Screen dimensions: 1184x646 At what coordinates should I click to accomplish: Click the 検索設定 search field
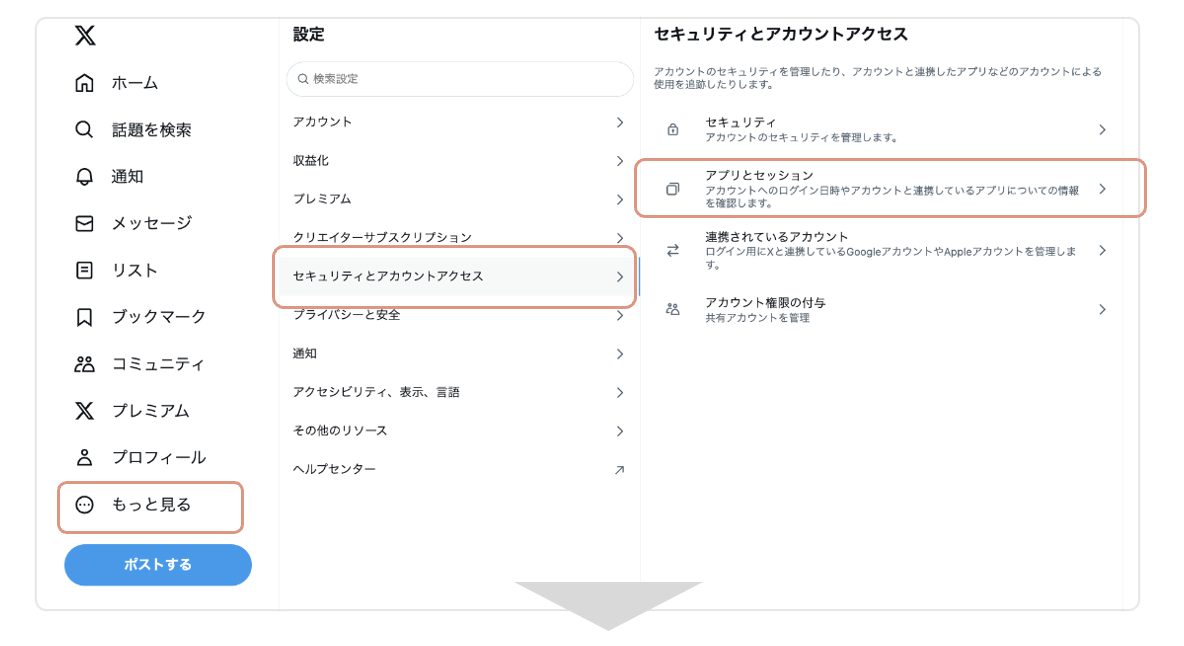pos(460,79)
